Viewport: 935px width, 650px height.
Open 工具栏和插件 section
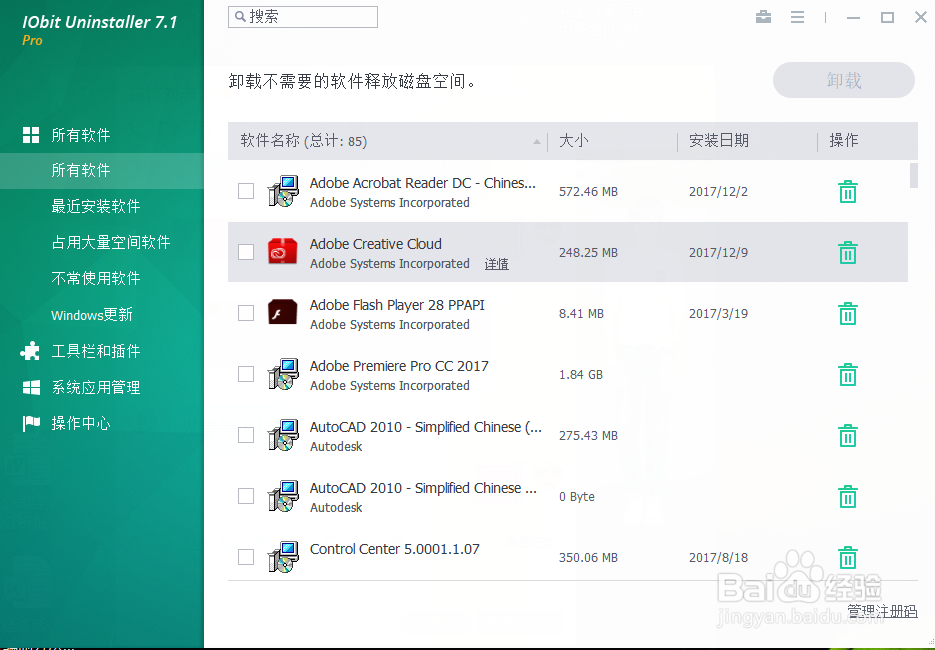point(95,351)
